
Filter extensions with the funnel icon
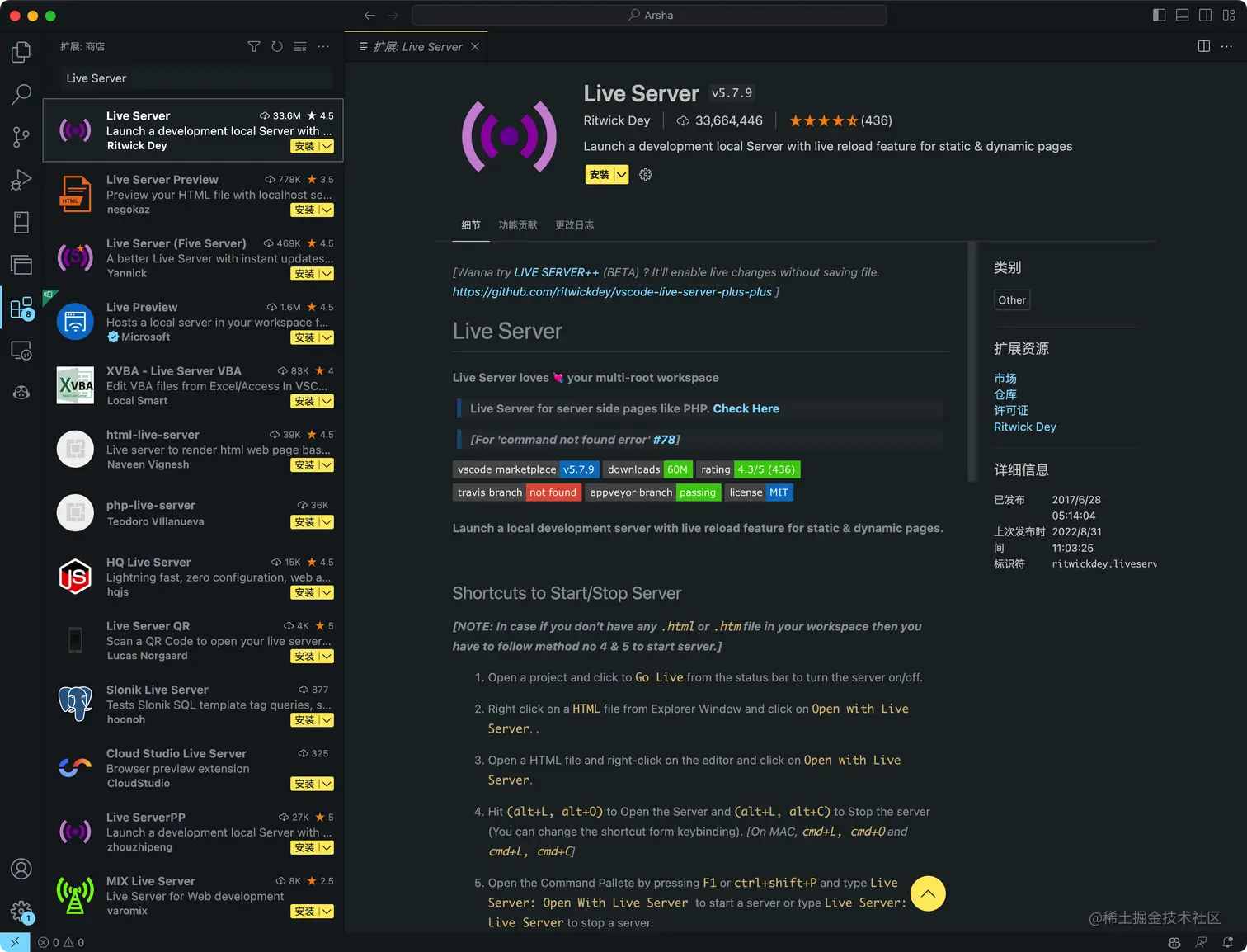[x=254, y=47]
